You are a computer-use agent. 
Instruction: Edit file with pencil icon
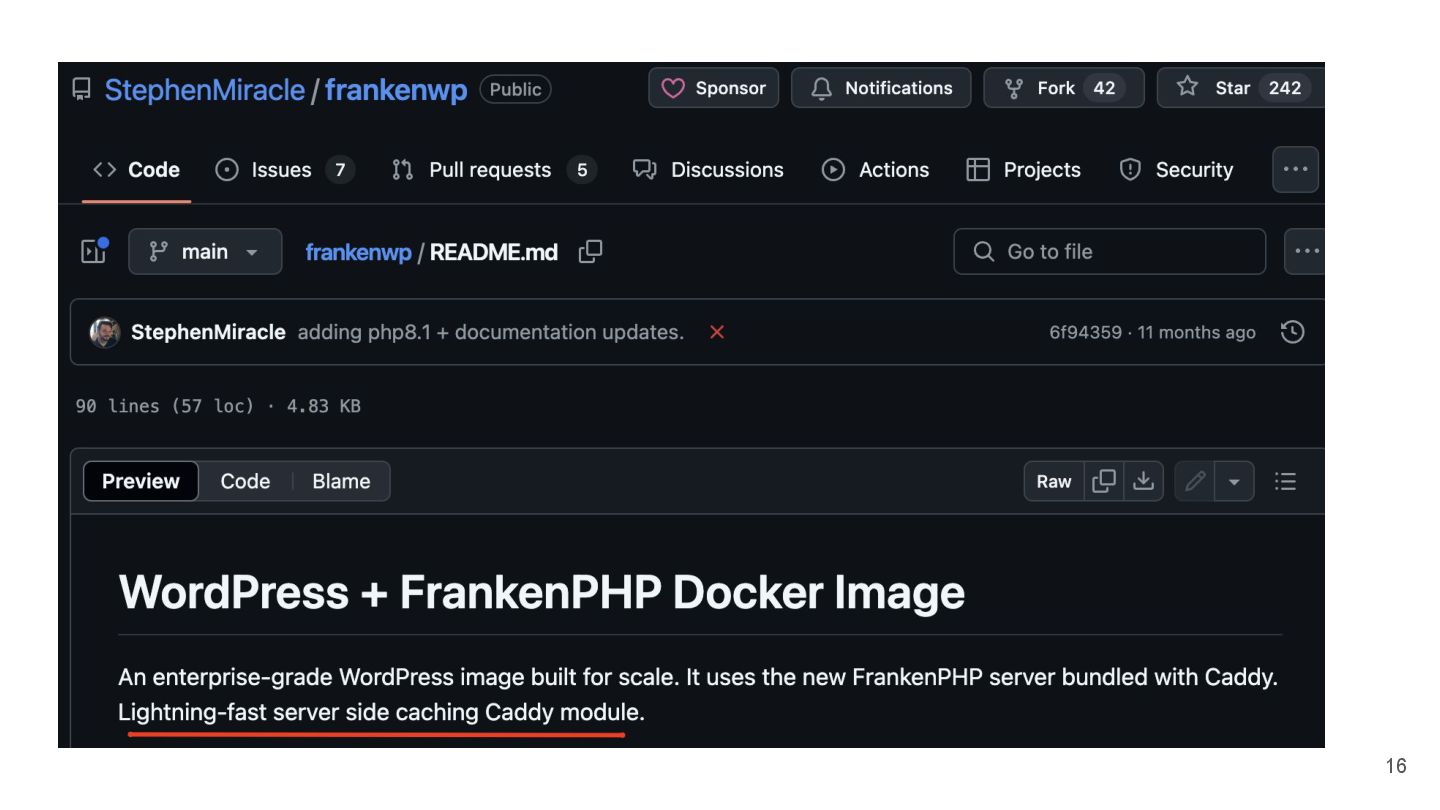pos(1194,481)
